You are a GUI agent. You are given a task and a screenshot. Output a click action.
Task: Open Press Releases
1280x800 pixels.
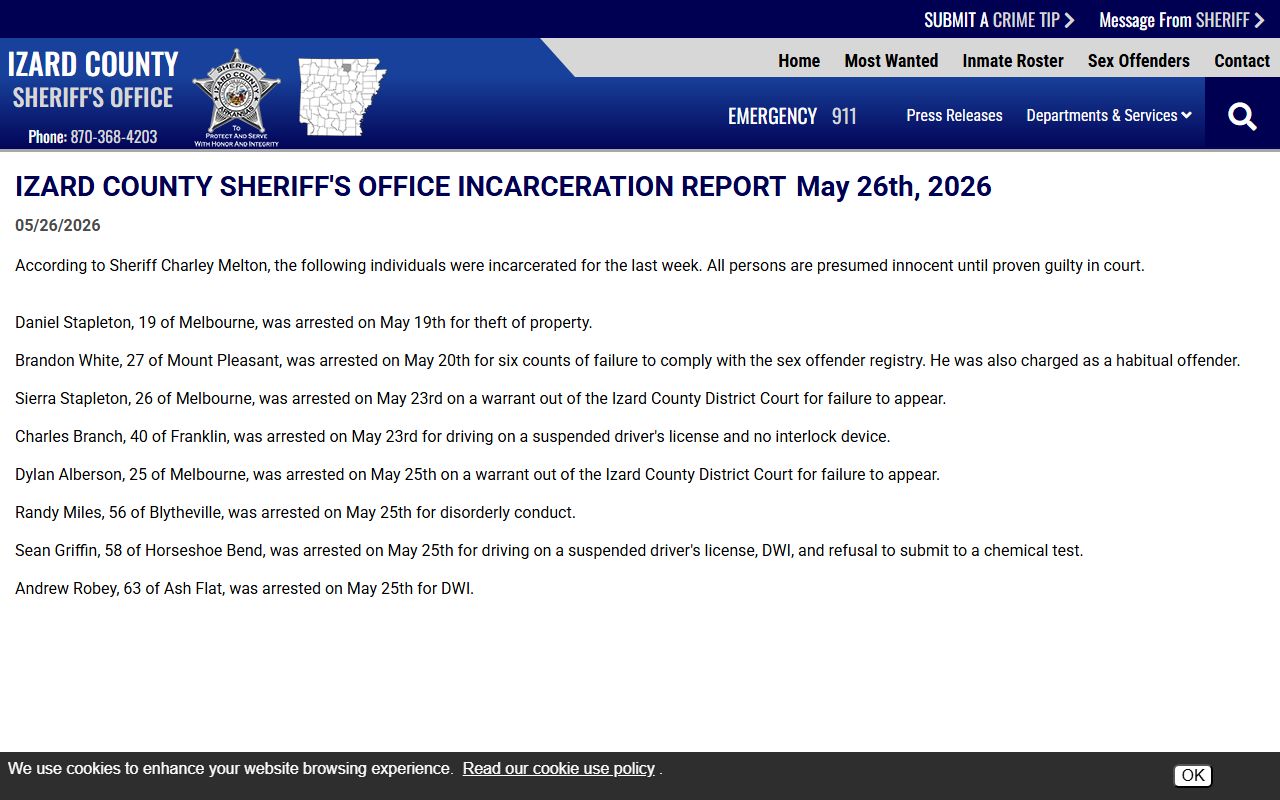tap(954, 116)
